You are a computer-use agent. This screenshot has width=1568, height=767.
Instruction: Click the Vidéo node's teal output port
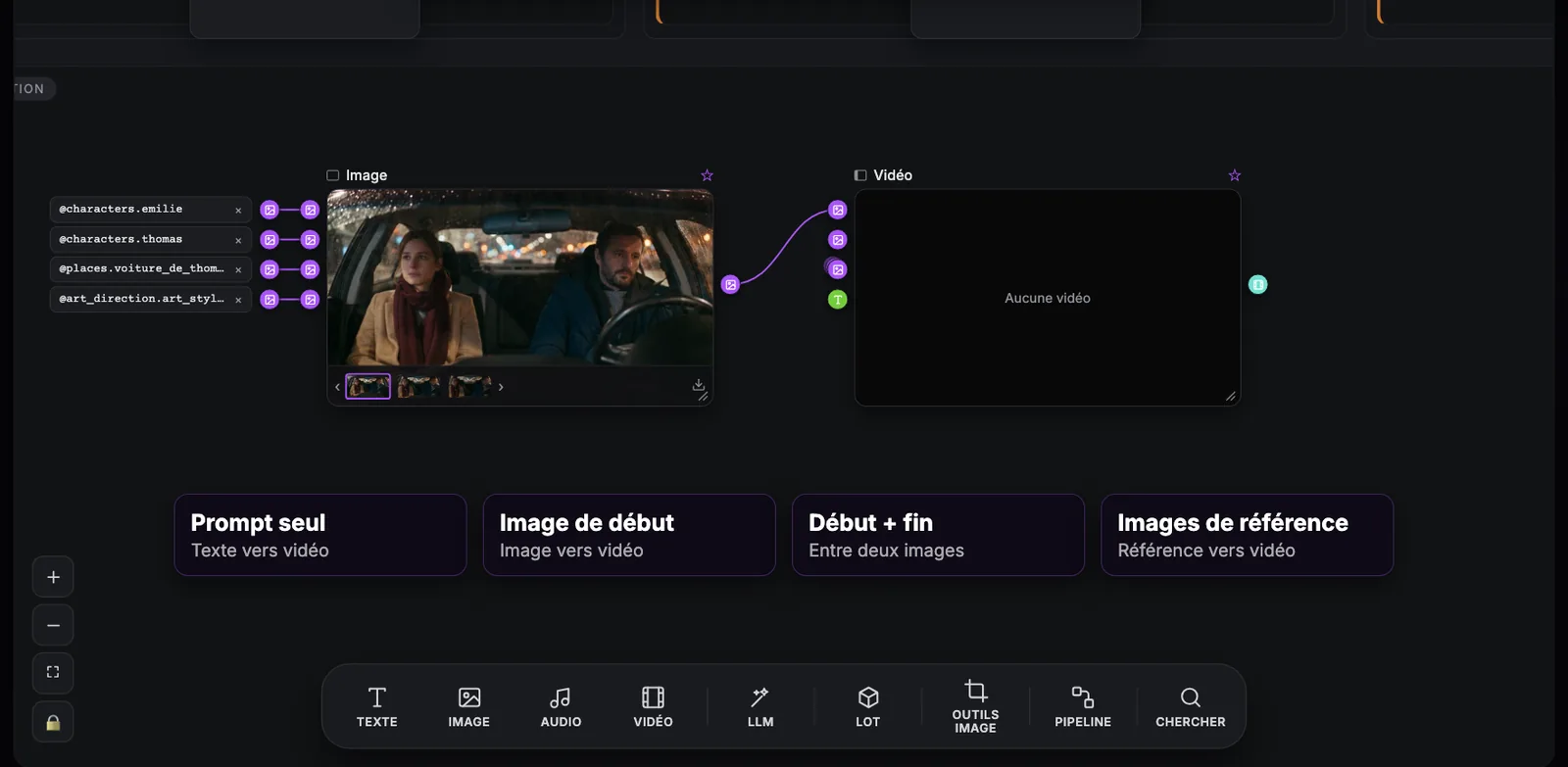pos(1257,284)
